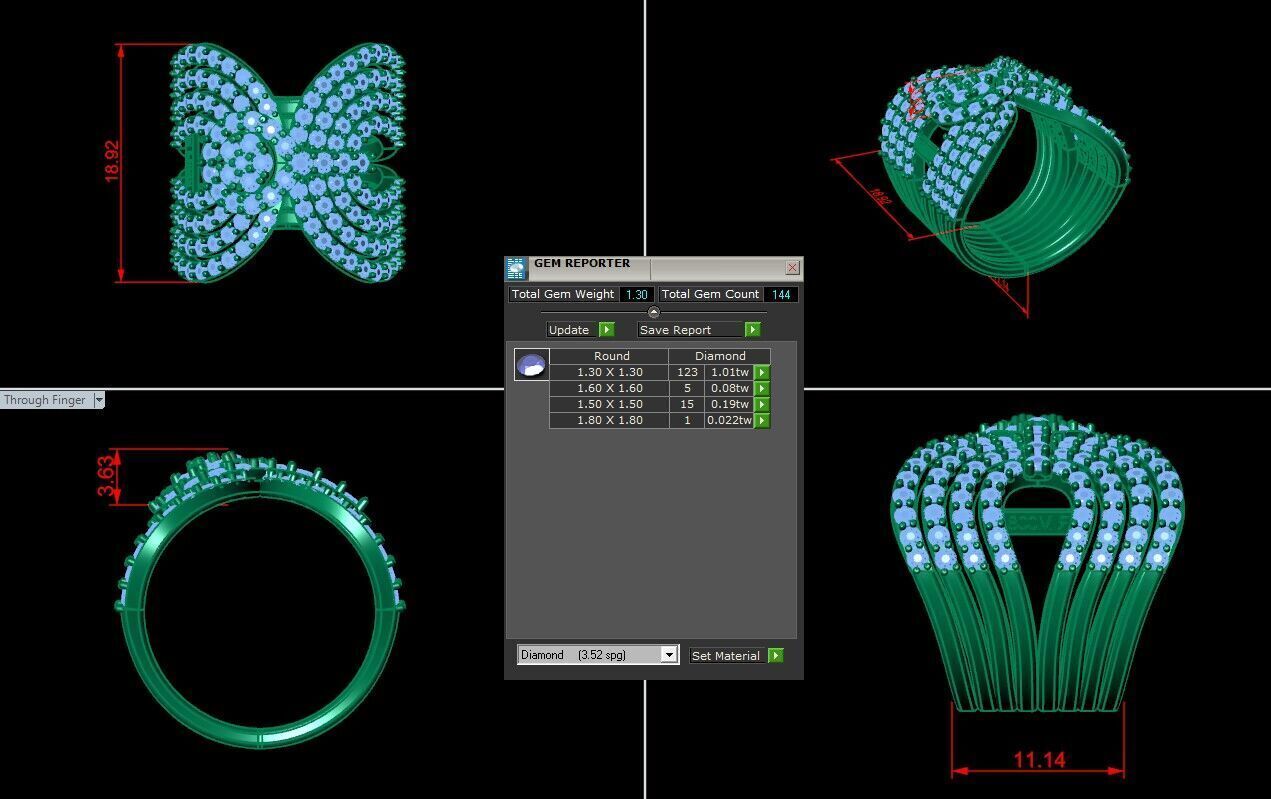The height and width of the screenshot is (799, 1271).
Task: Click the 3.63 dimension label
Action: click(106, 476)
